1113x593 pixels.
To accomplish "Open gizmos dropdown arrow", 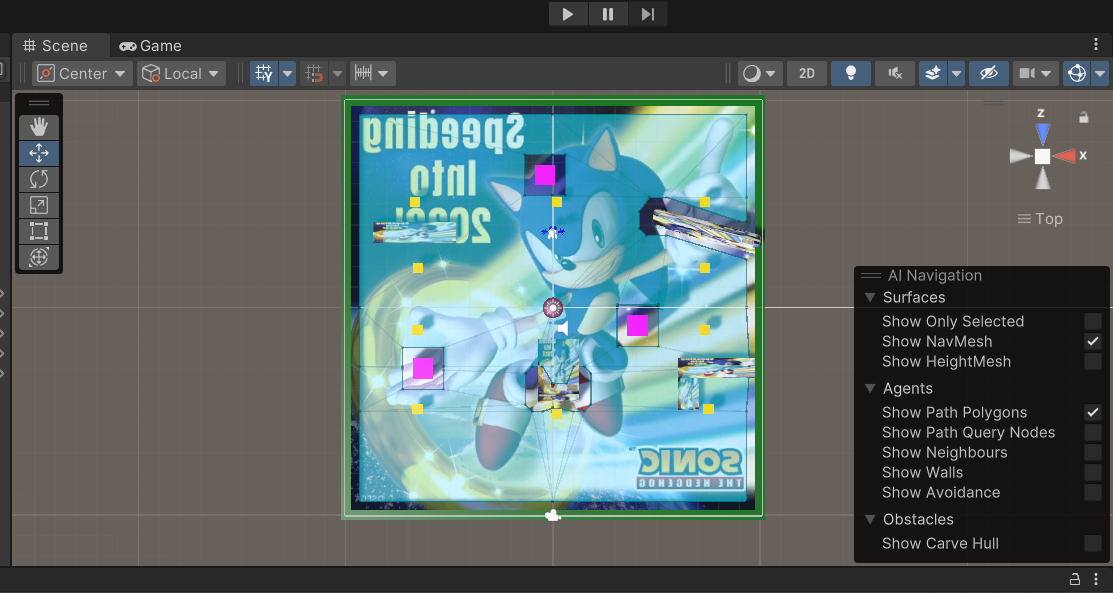I will point(1100,73).
